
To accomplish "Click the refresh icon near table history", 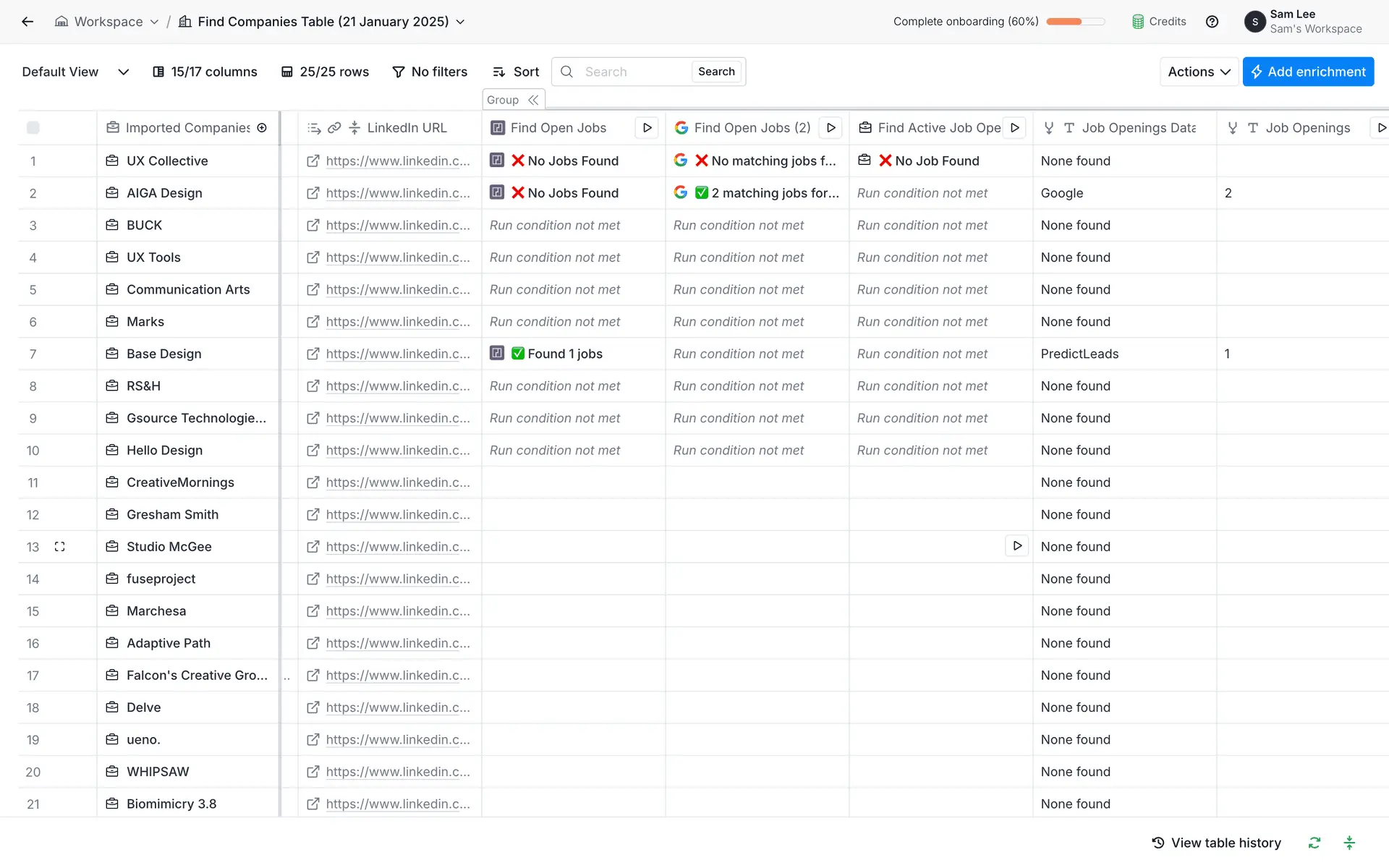I will (x=1314, y=843).
